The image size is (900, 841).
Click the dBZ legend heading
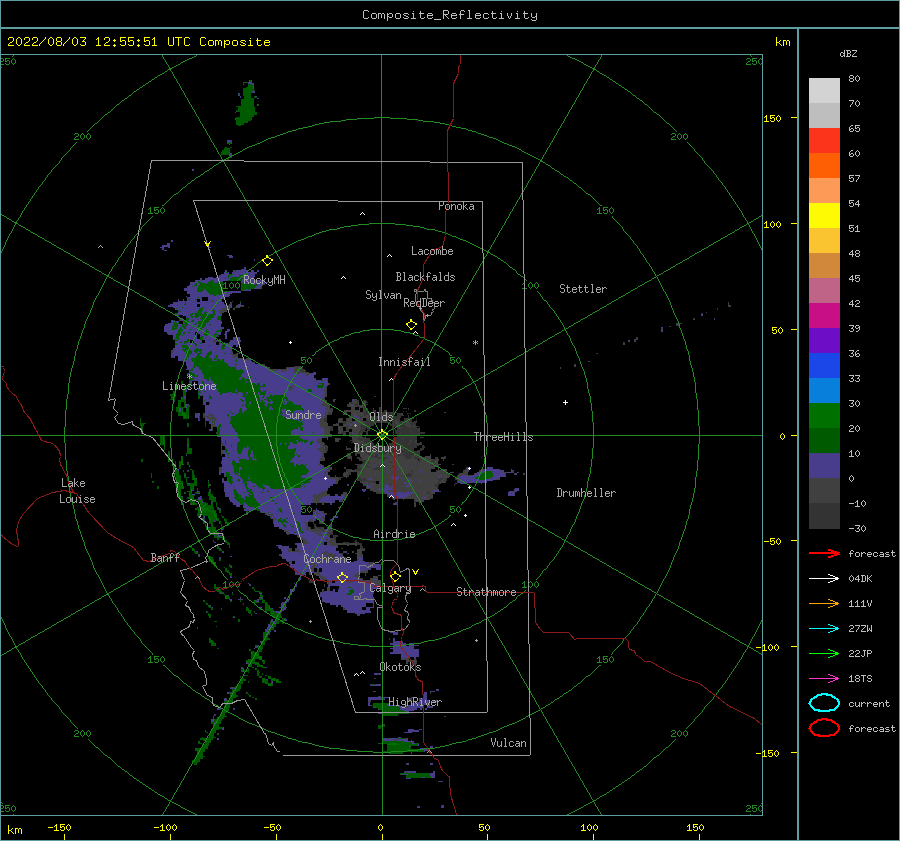click(848, 54)
